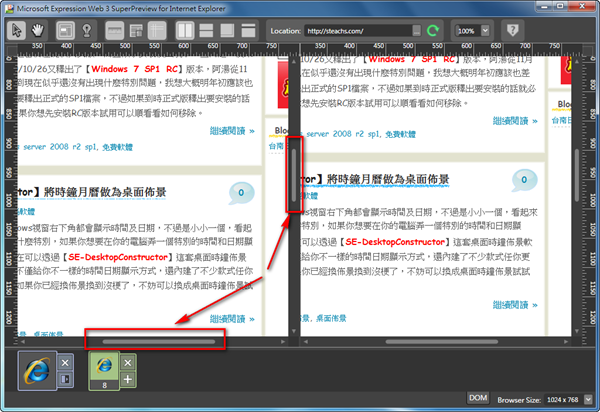Viewport: 600px width, 412px height.
Task: Click right pane vertical scrollbar thumb
Action: pyautogui.click(x=577, y=175)
